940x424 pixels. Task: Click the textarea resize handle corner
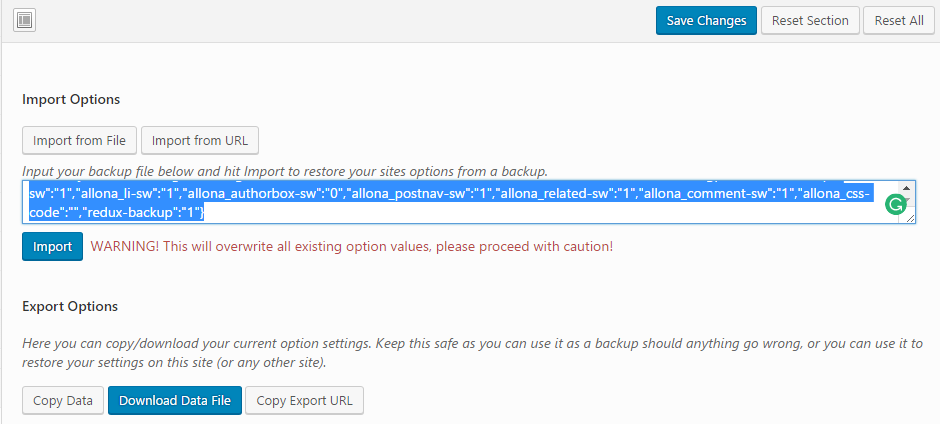[x=910, y=217]
